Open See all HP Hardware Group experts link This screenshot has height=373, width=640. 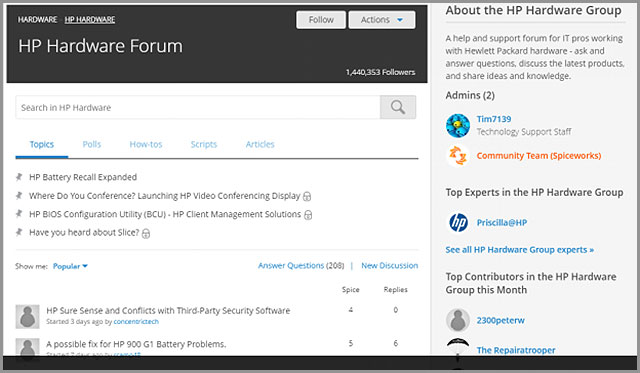tap(520, 250)
